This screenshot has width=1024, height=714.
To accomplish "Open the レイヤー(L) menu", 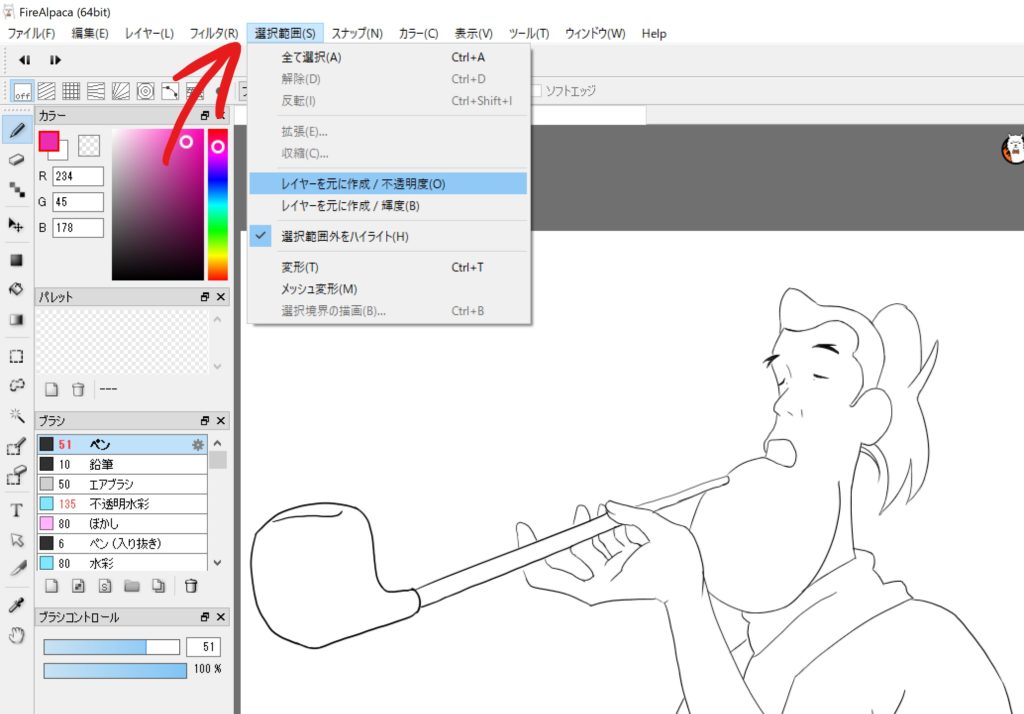I will (x=148, y=33).
